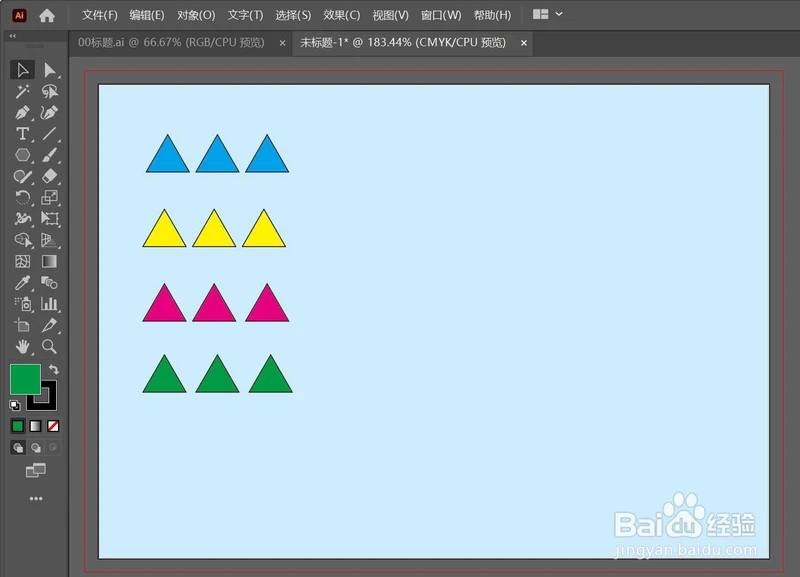Select the Curvature tool
Screen dimensions: 800x577
[x=49, y=113]
